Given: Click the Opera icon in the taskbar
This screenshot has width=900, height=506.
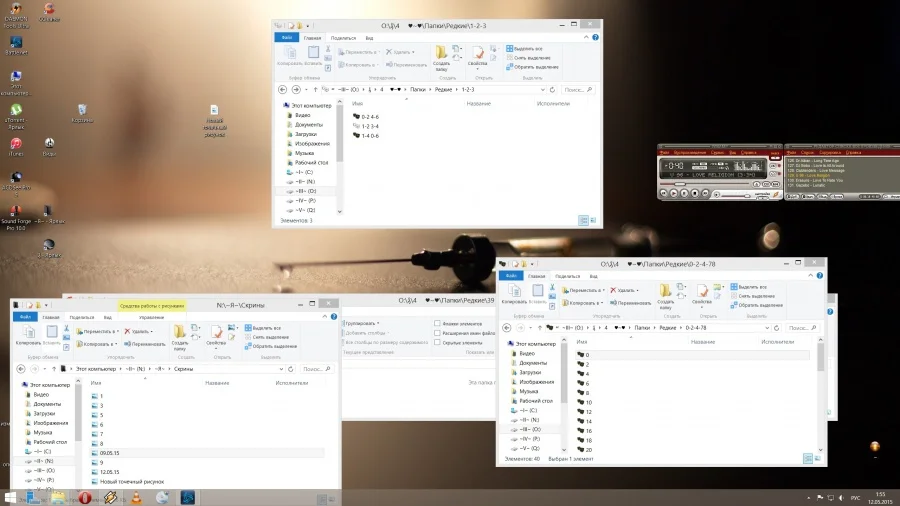Looking at the screenshot, I should [86, 497].
